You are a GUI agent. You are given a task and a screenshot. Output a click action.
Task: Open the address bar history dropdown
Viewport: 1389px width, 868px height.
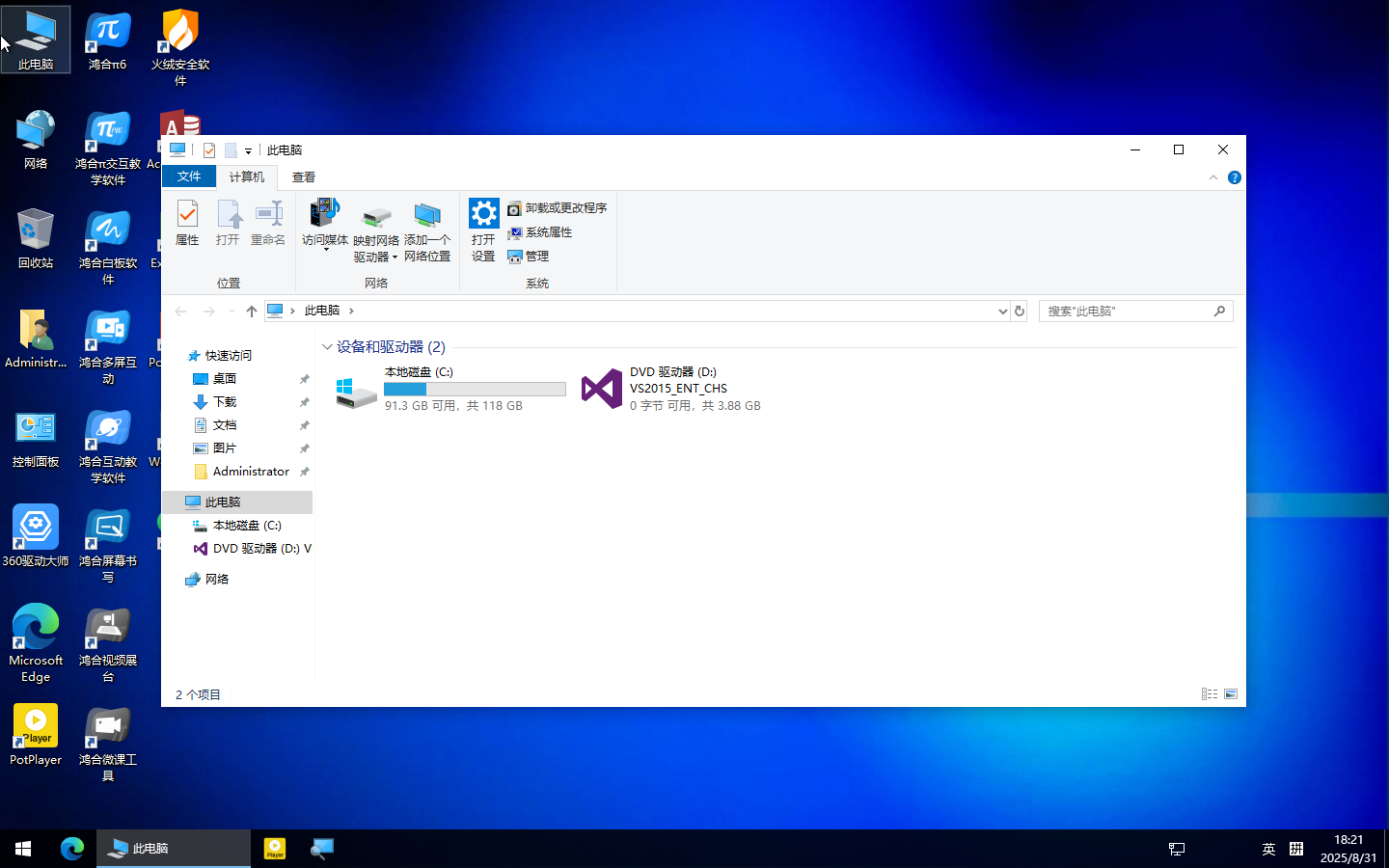pyautogui.click(x=1001, y=311)
